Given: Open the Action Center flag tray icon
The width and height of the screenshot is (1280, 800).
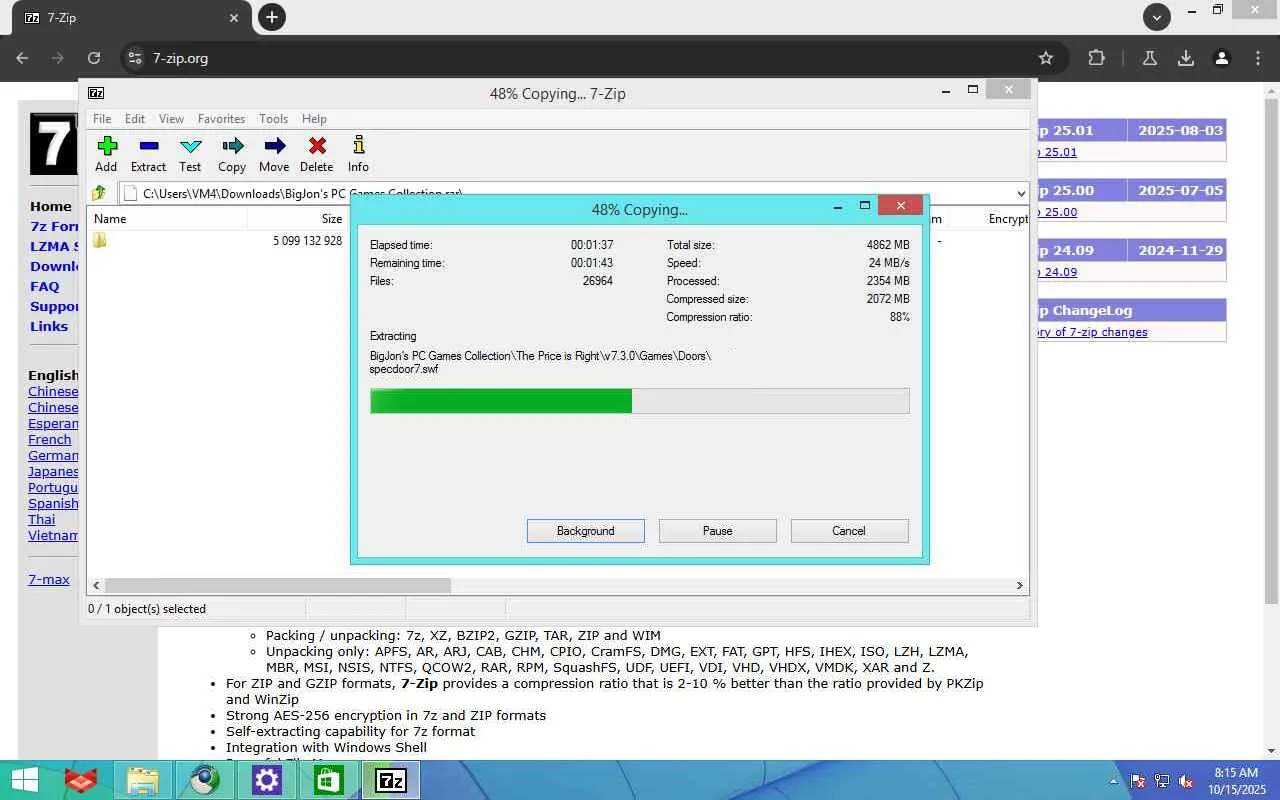Looking at the screenshot, I should [x=1138, y=781].
